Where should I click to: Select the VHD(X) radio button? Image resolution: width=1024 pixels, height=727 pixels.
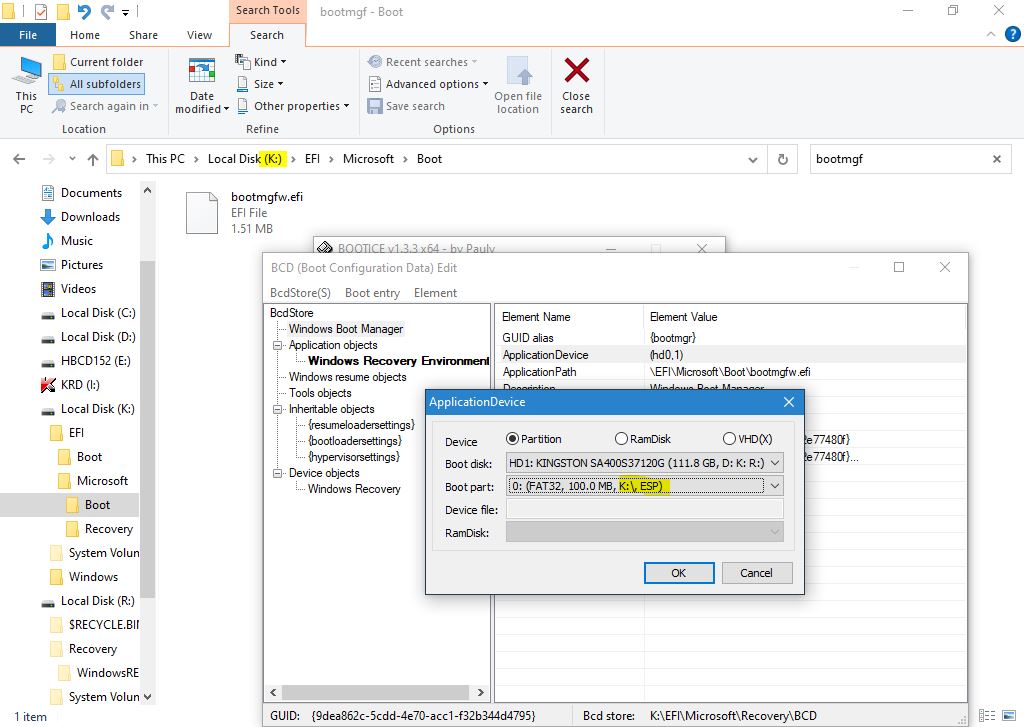tap(728, 439)
